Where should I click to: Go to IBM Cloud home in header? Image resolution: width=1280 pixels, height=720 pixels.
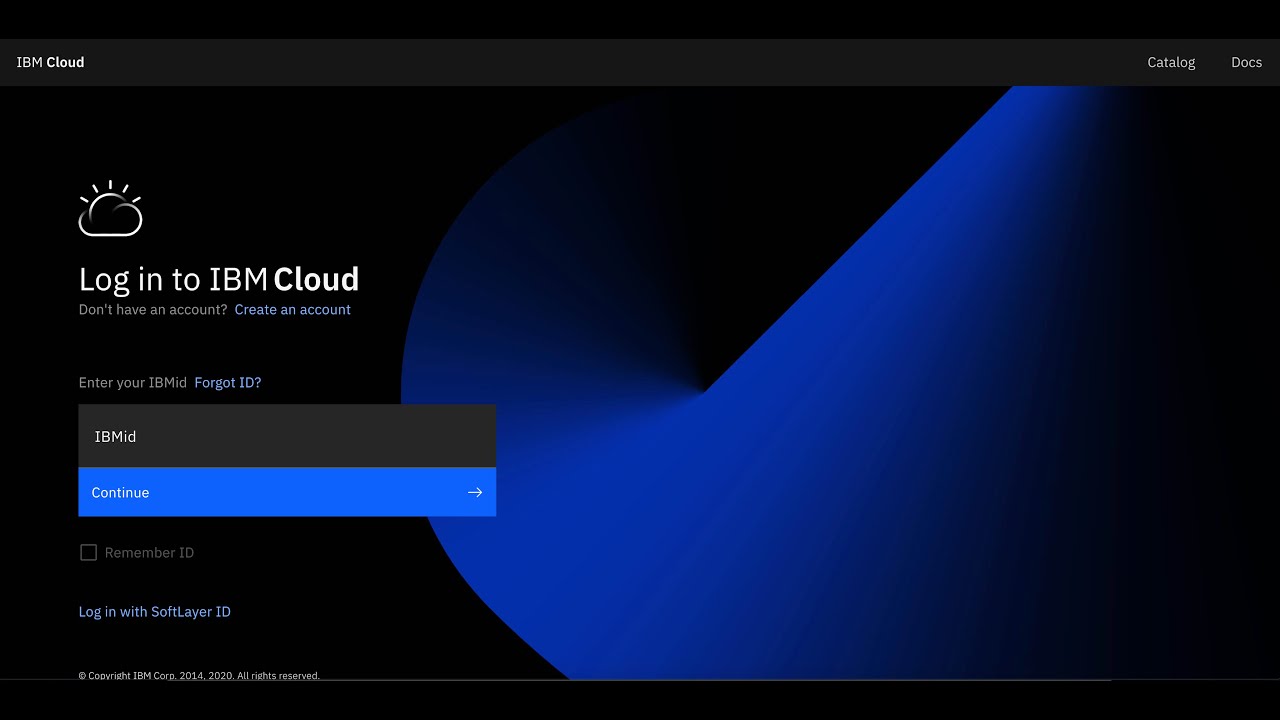(50, 62)
